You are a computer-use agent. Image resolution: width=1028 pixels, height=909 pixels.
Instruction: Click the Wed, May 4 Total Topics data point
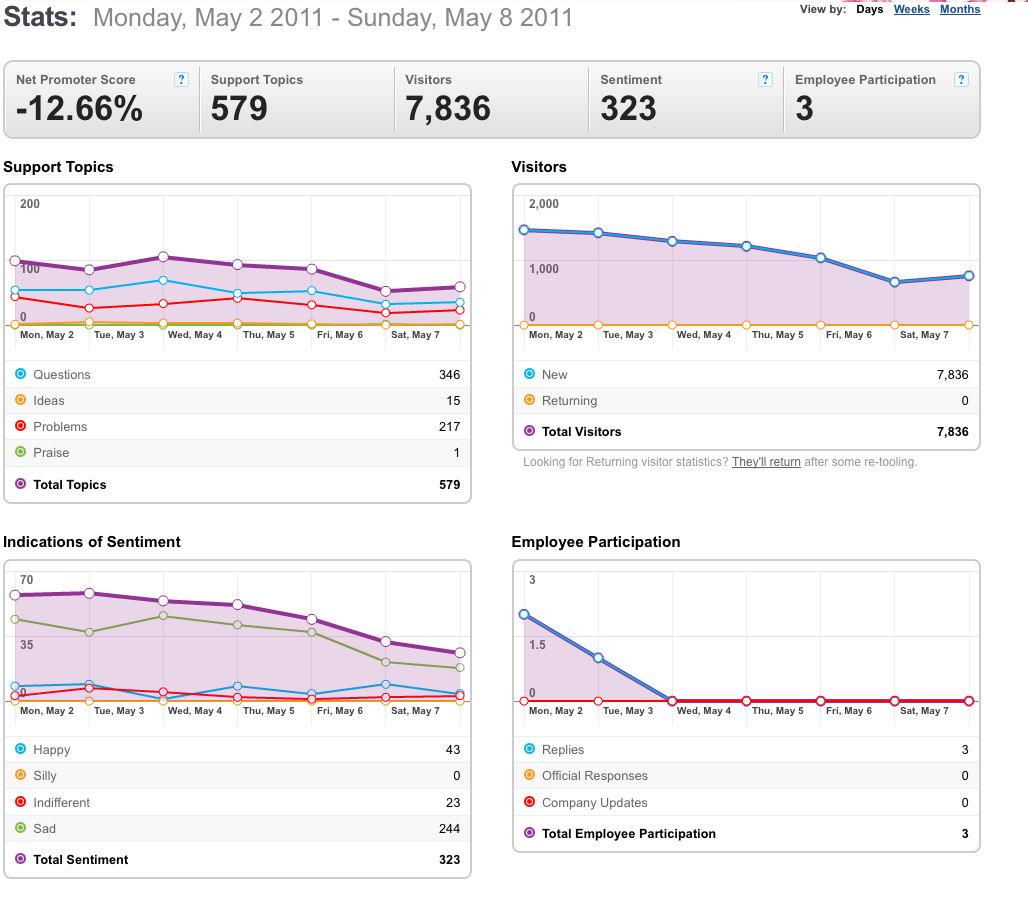[x=163, y=257]
